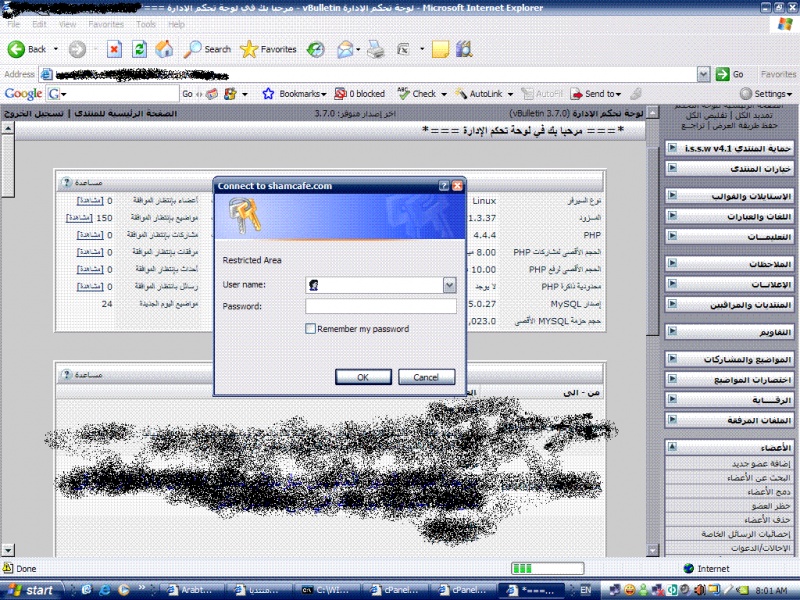Click the Password input field

(x=380, y=306)
